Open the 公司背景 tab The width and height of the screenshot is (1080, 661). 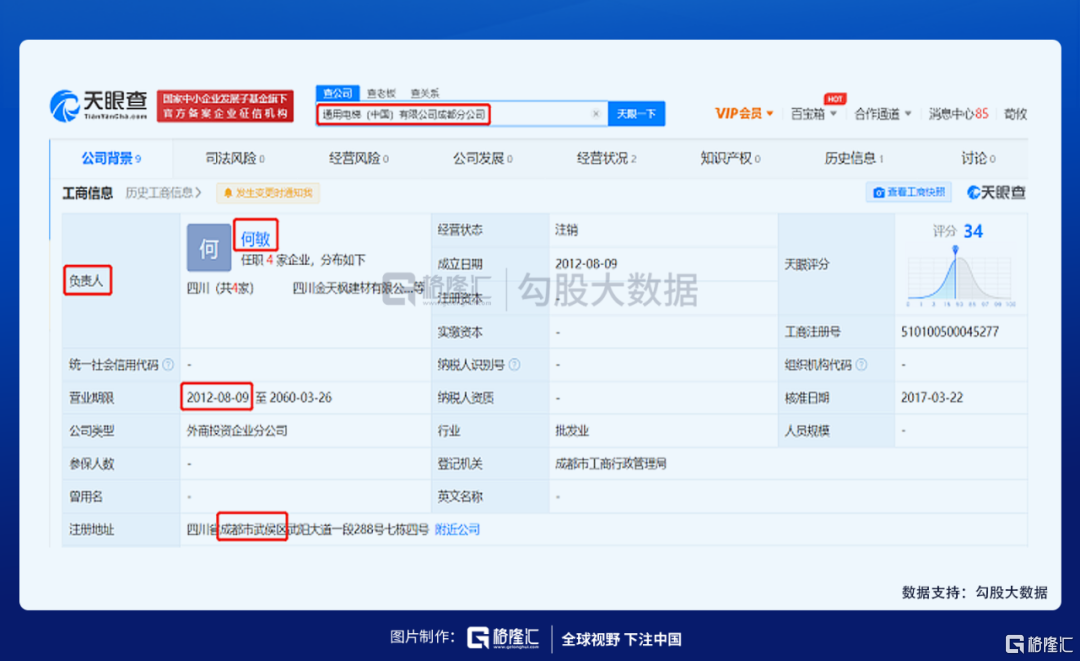[112, 158]
